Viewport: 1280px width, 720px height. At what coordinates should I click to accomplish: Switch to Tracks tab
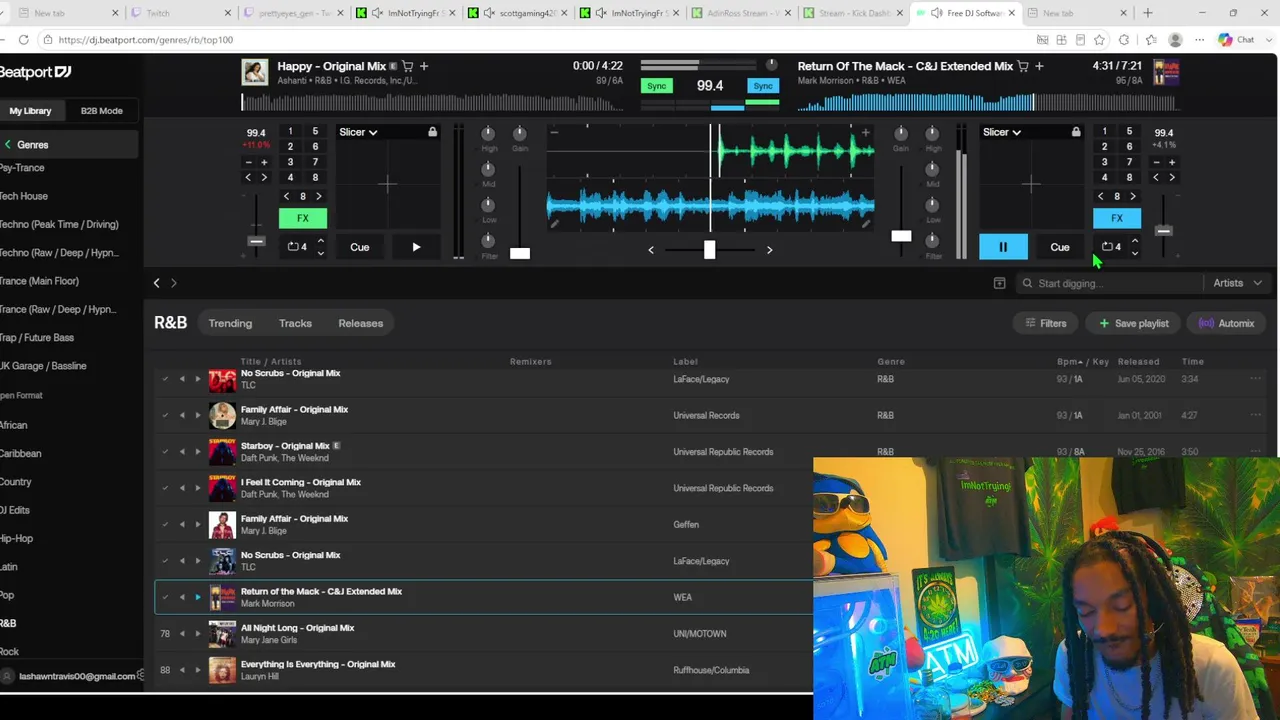pos(295,323)
